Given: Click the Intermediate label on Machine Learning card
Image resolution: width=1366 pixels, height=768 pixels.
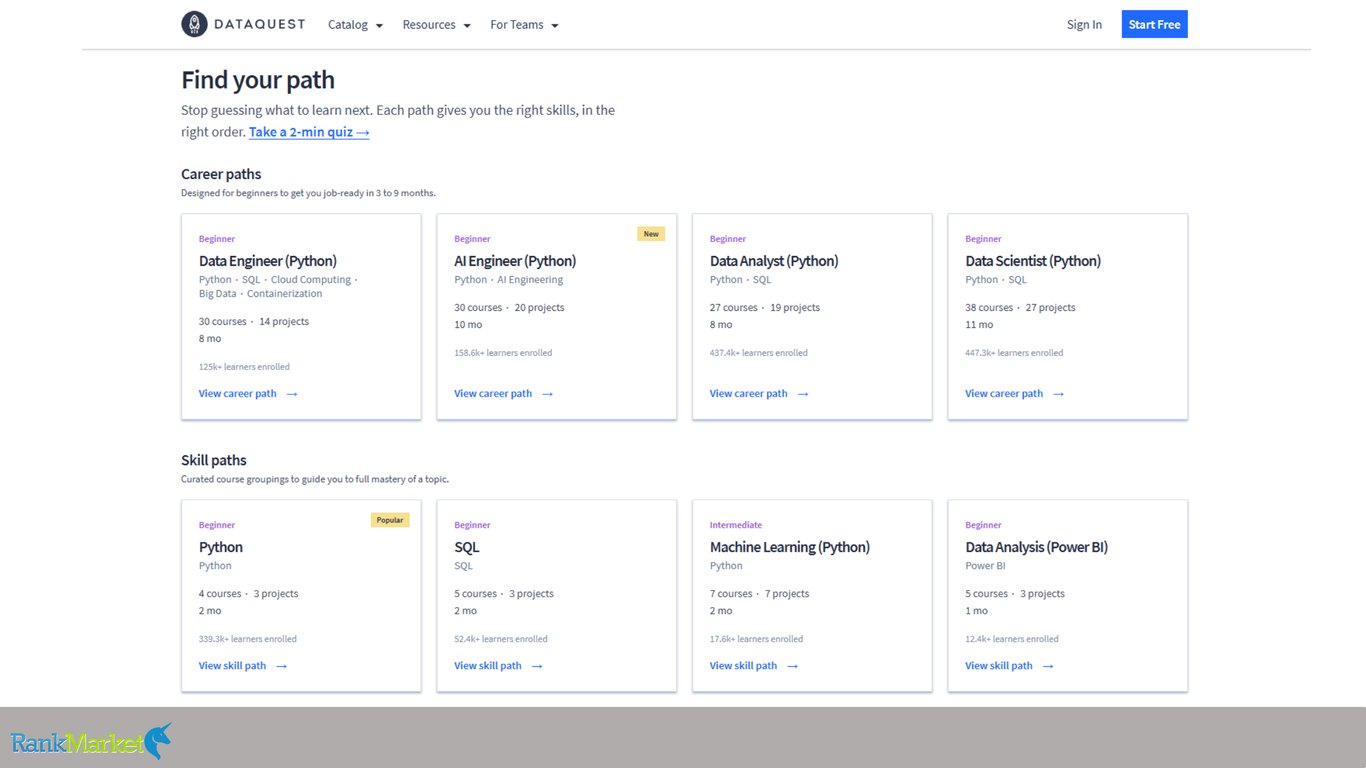Looking at the screenshot, I should tap(736, 525).
